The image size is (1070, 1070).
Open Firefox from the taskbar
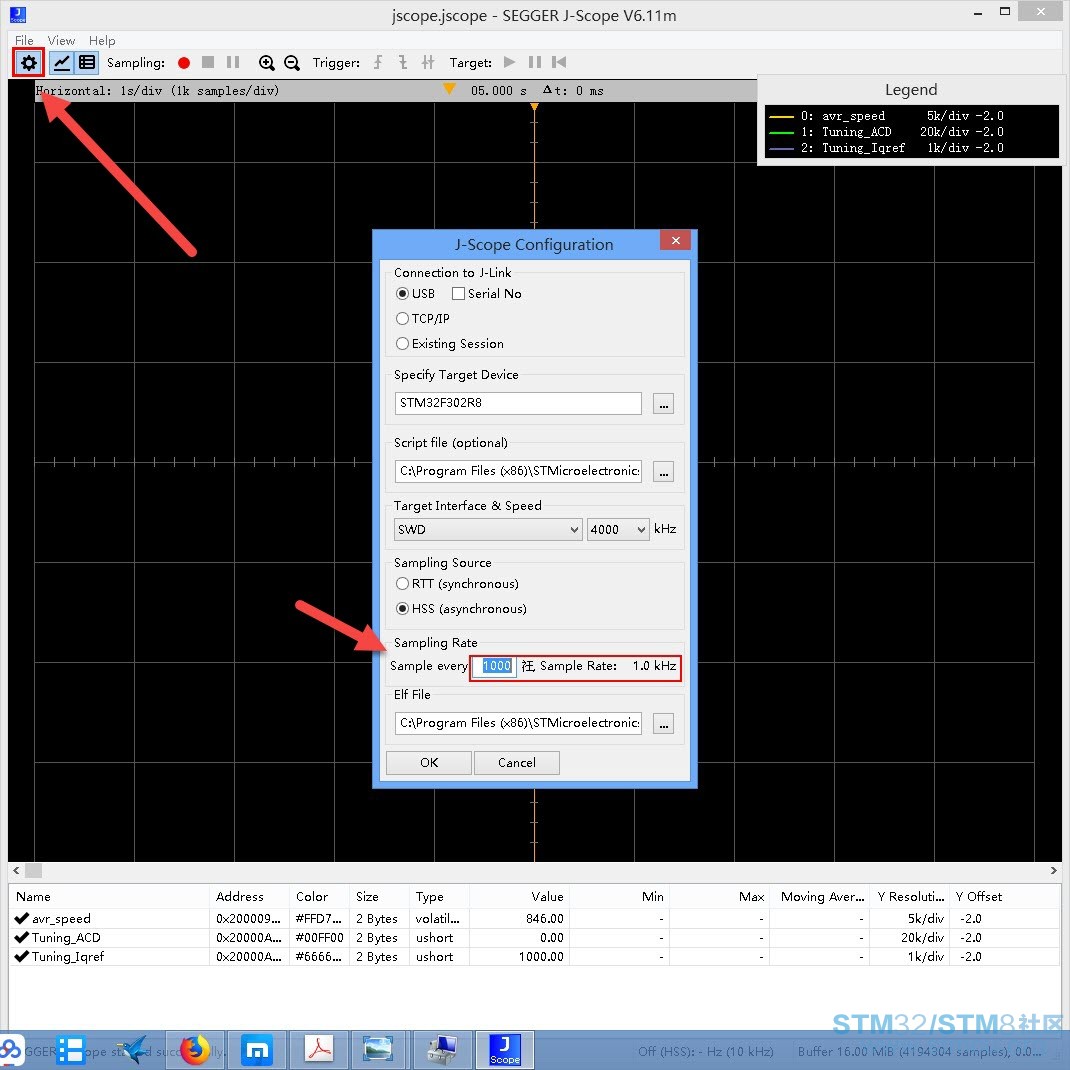194,1050
